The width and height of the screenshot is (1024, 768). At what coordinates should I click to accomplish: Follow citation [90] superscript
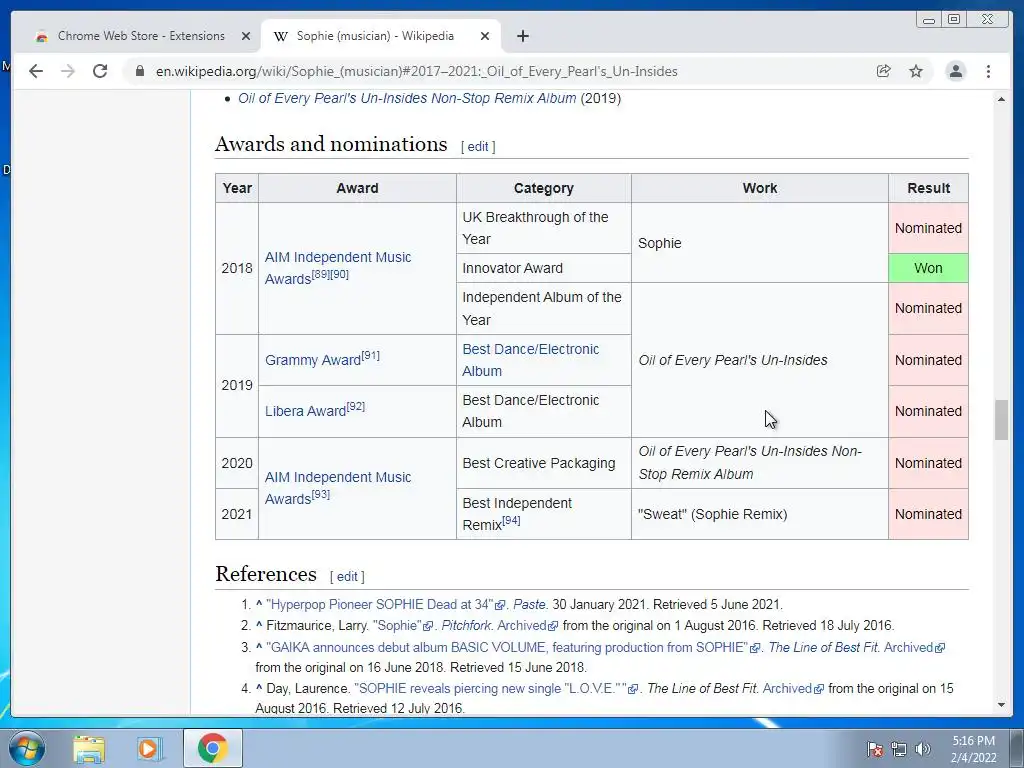click(340, 274)
